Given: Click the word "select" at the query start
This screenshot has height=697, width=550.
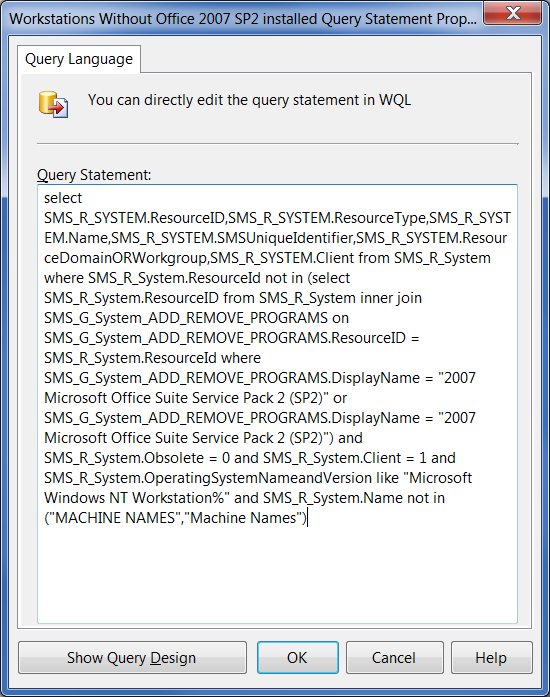Looking at the screenshot, I should (x=63, y=198).
